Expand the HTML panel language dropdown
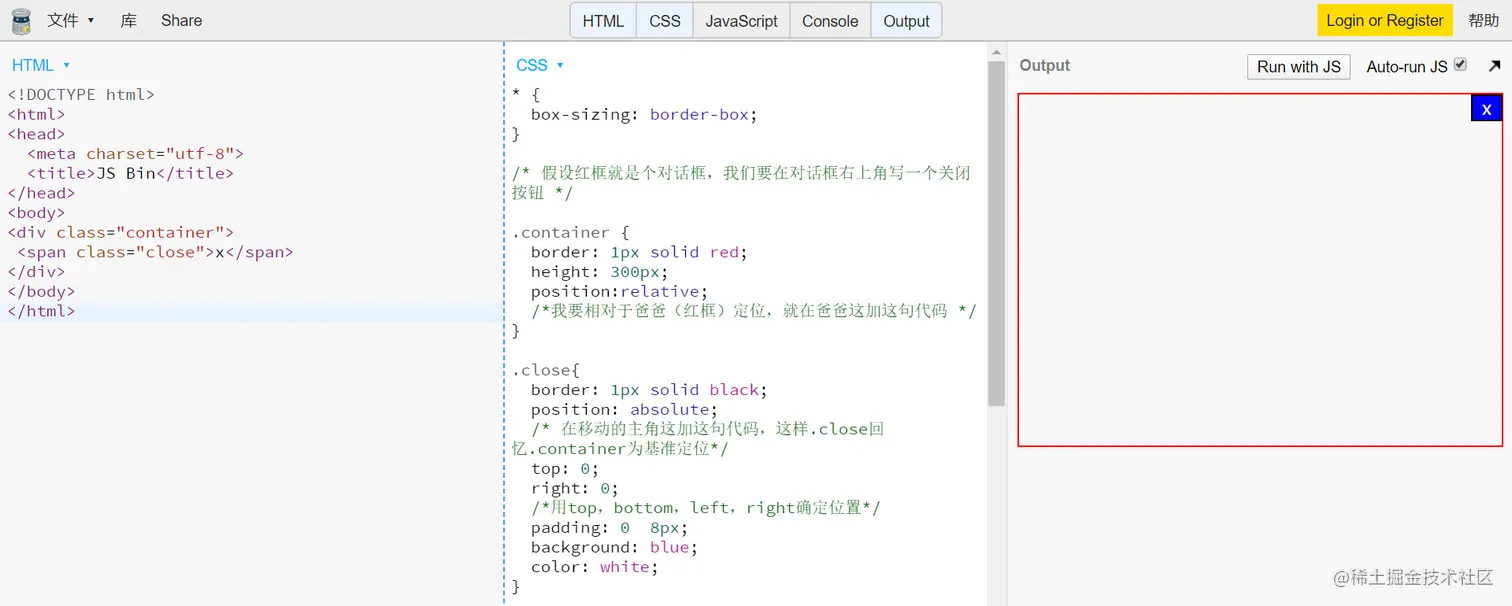Image resolution: width=1512 pixels, height=606 pixels. point(41,65)
